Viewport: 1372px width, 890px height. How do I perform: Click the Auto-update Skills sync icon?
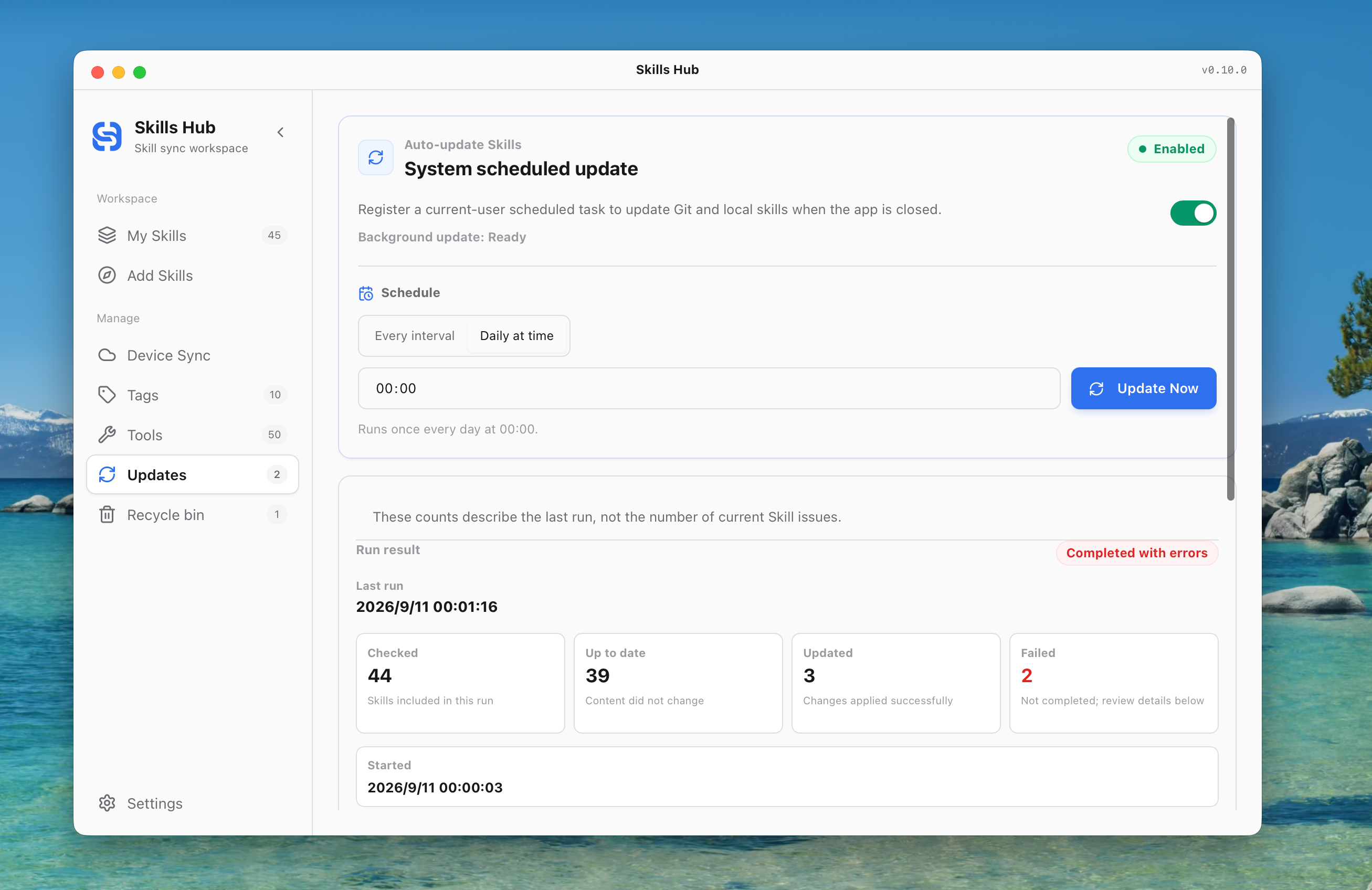[376, 157]
